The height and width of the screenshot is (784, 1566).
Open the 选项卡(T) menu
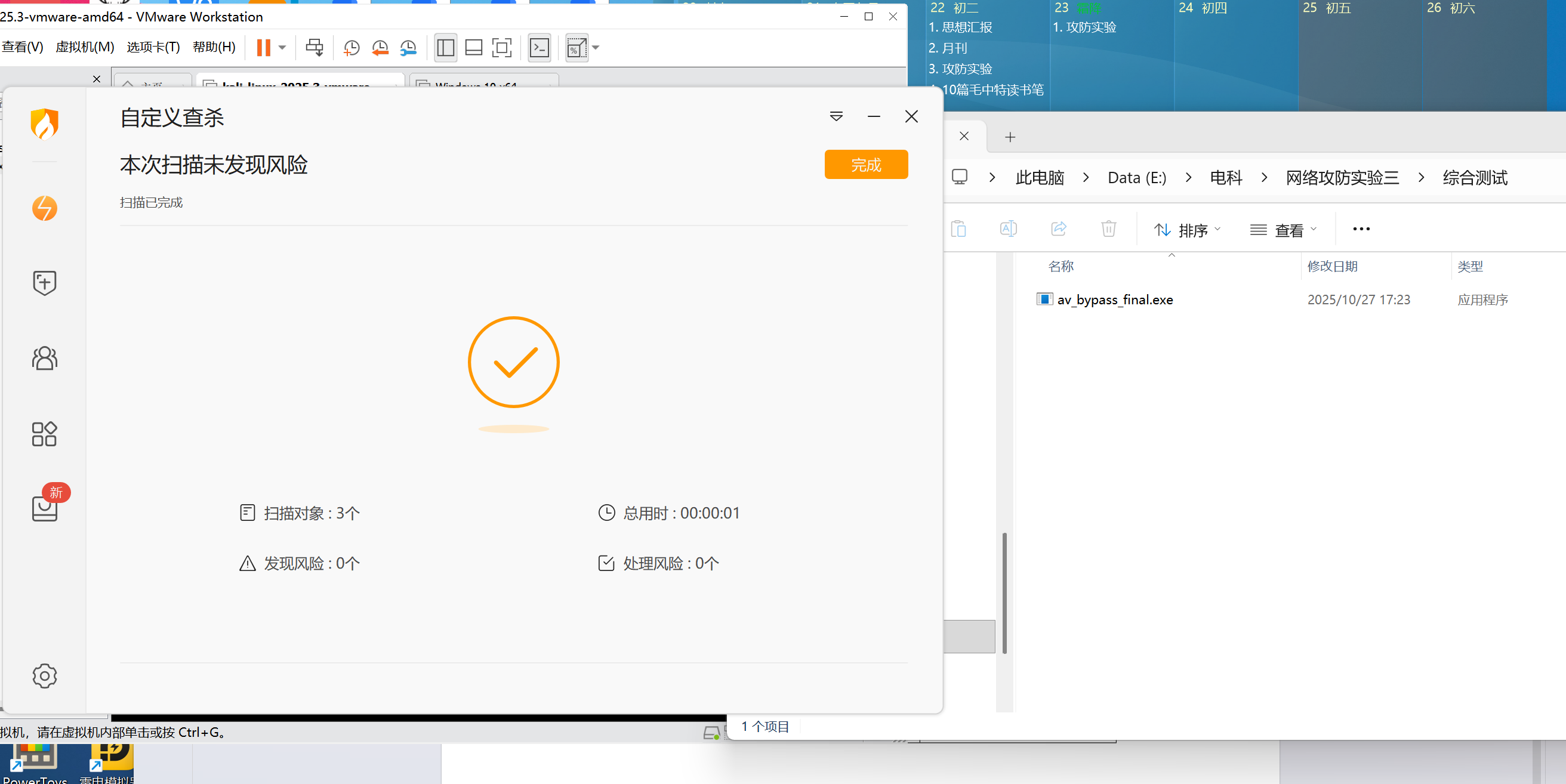point(153,47)
